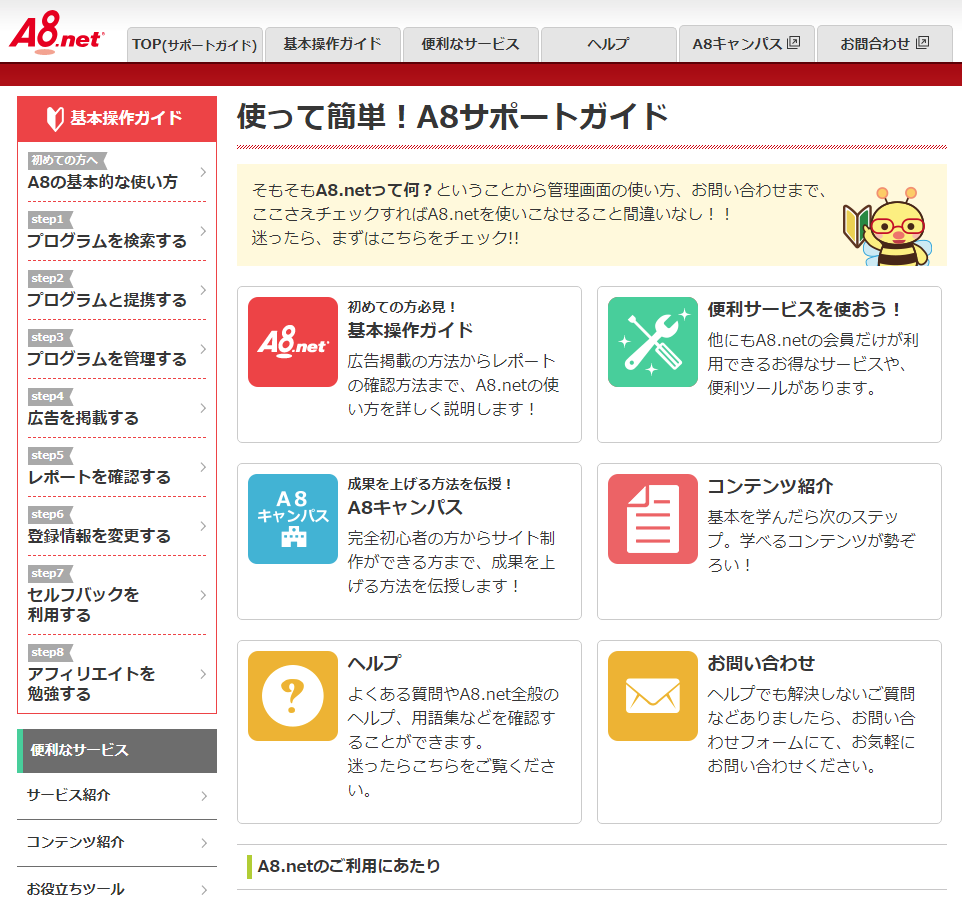The height and width of the screenshot is (903, 962).
Task: Open step7 セルフバックを利用する
Action: tap(117, 595)
